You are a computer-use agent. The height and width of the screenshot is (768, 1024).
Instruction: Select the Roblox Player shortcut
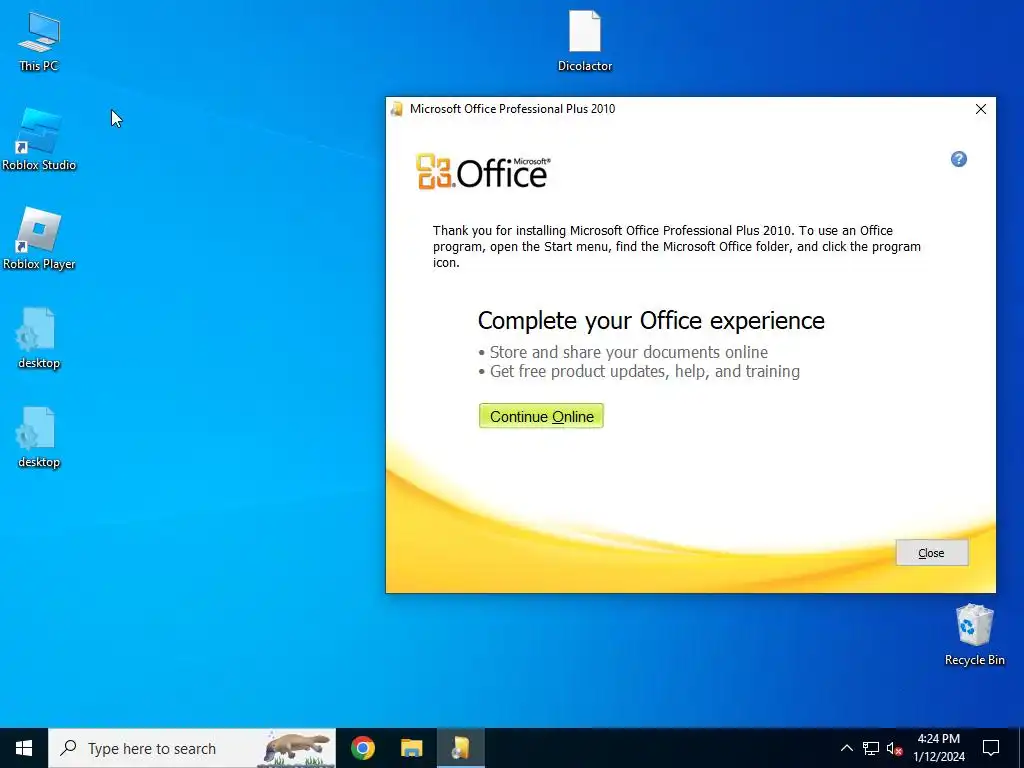[x=39, y=239]
